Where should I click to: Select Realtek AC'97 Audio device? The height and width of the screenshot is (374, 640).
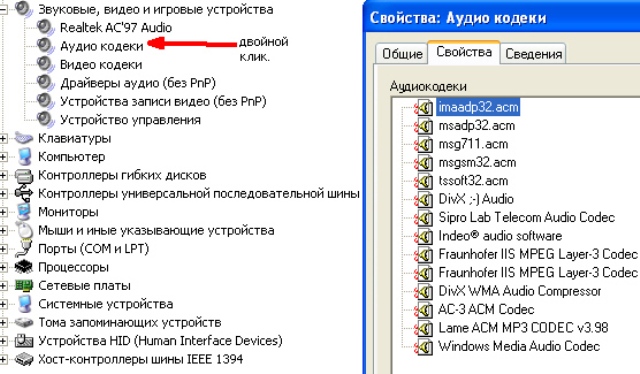tap(116, 28)
